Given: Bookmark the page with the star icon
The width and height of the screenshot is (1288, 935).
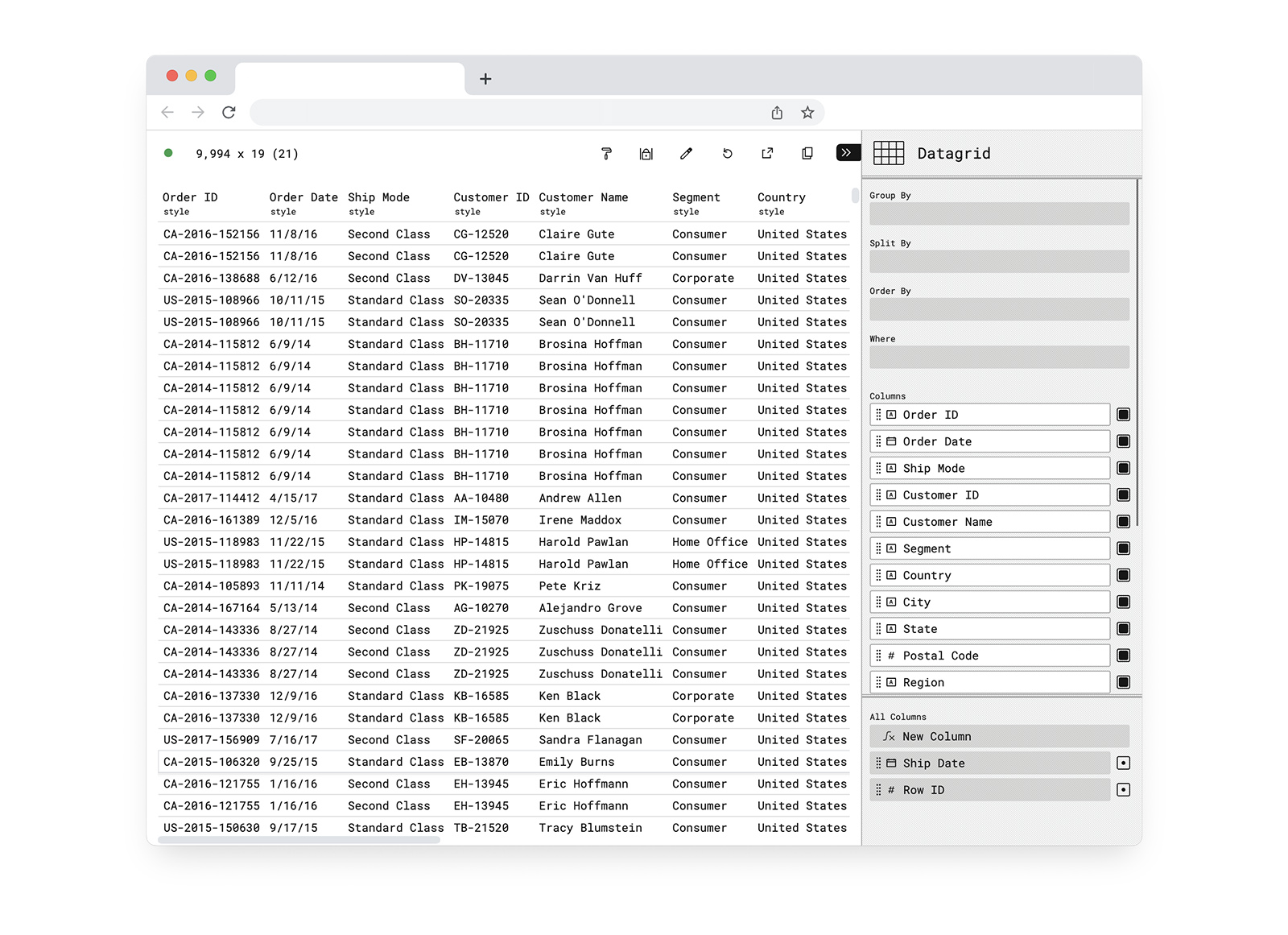Looking at the screenshot, I should pos(807,113).
